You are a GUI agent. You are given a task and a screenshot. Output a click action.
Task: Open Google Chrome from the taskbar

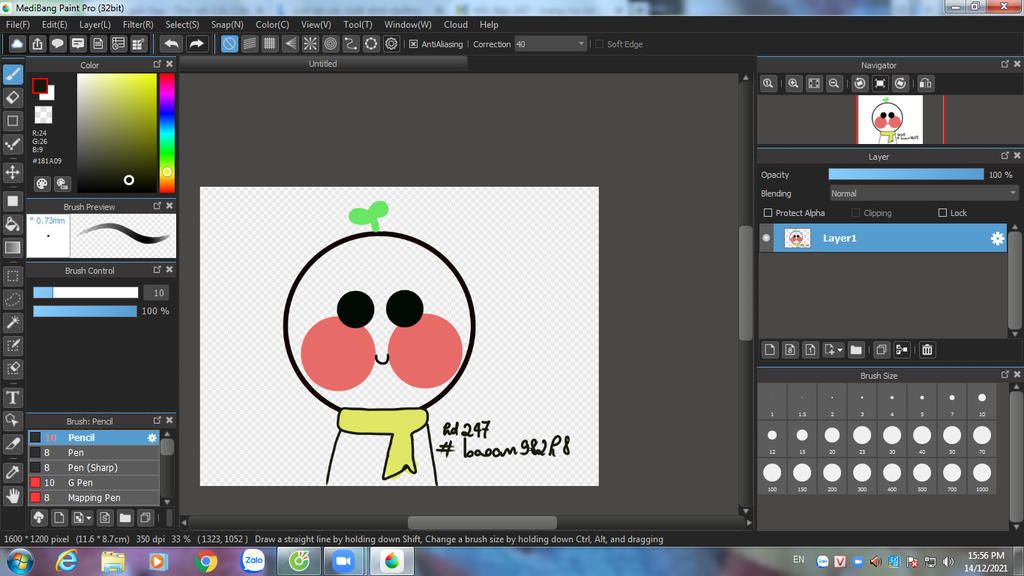(x=205, y=561)
